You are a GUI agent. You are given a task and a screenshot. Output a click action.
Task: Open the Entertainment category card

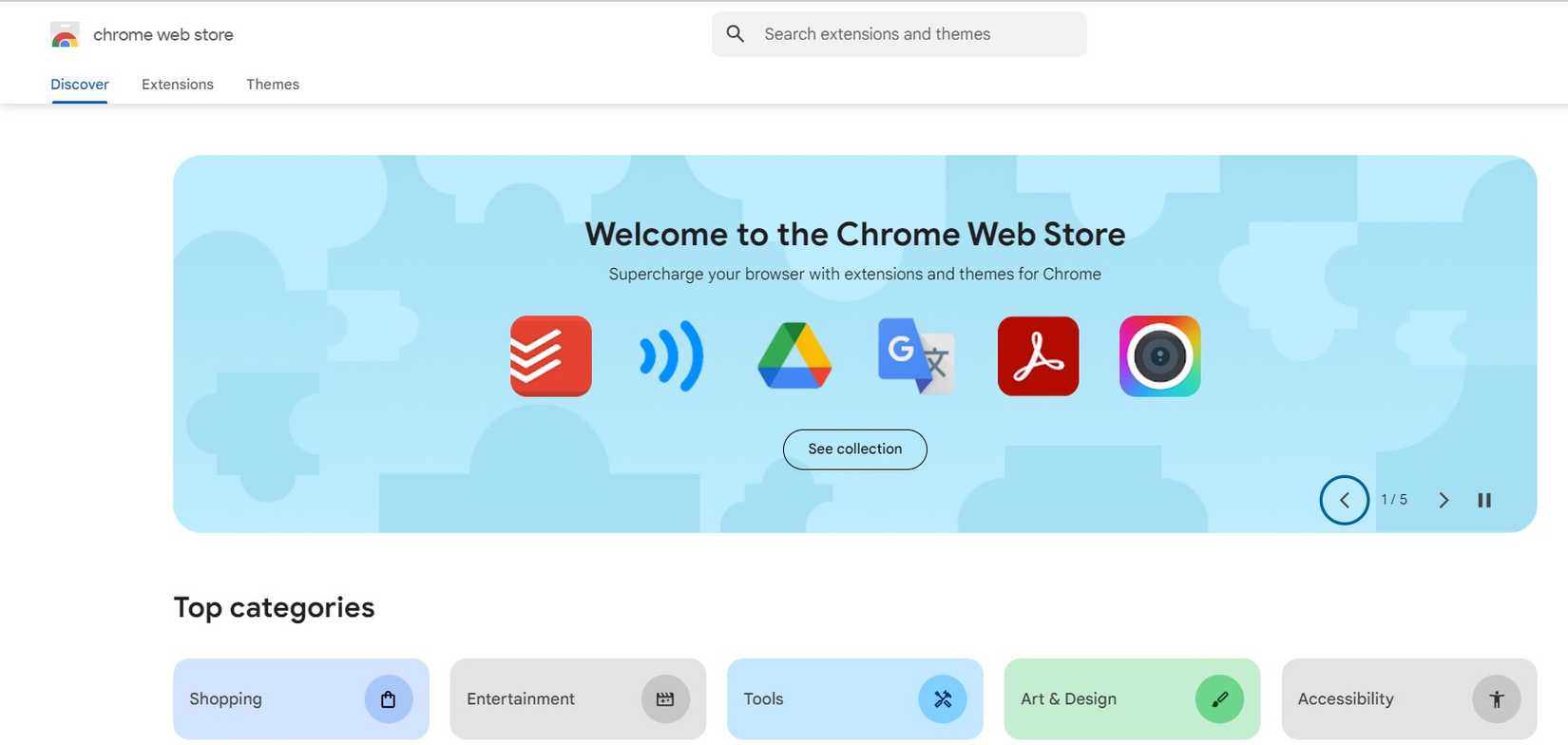click(578, 699)
